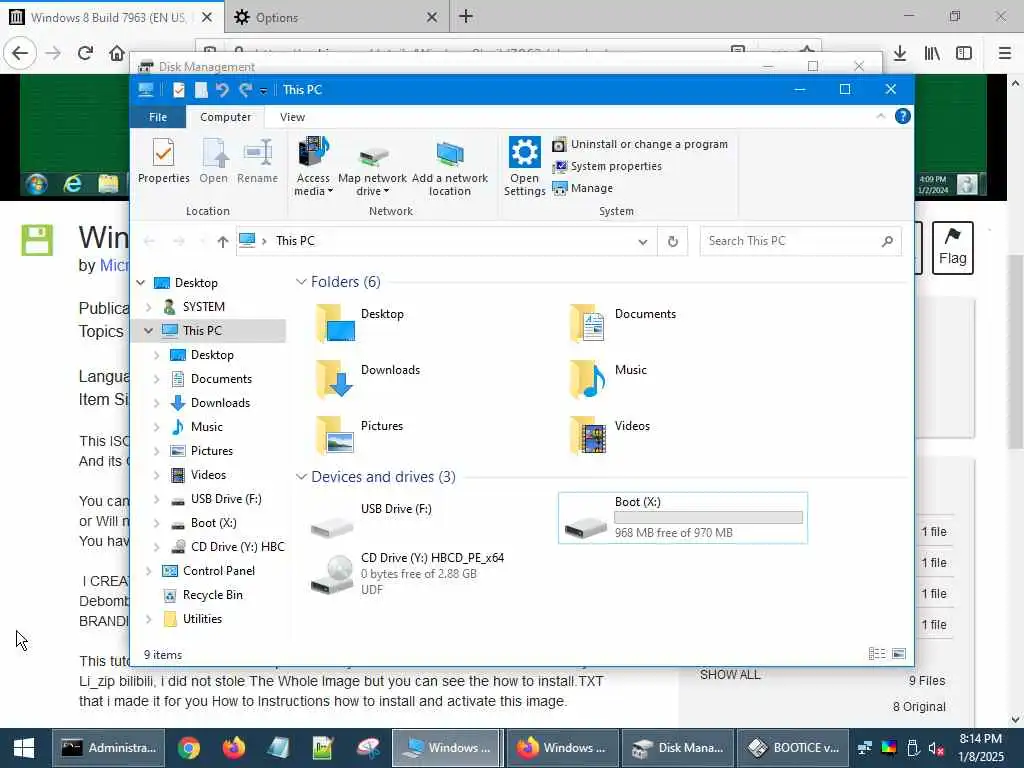Click Add a network location icon
Screen dimensions: 1024x768
point(449,167)
